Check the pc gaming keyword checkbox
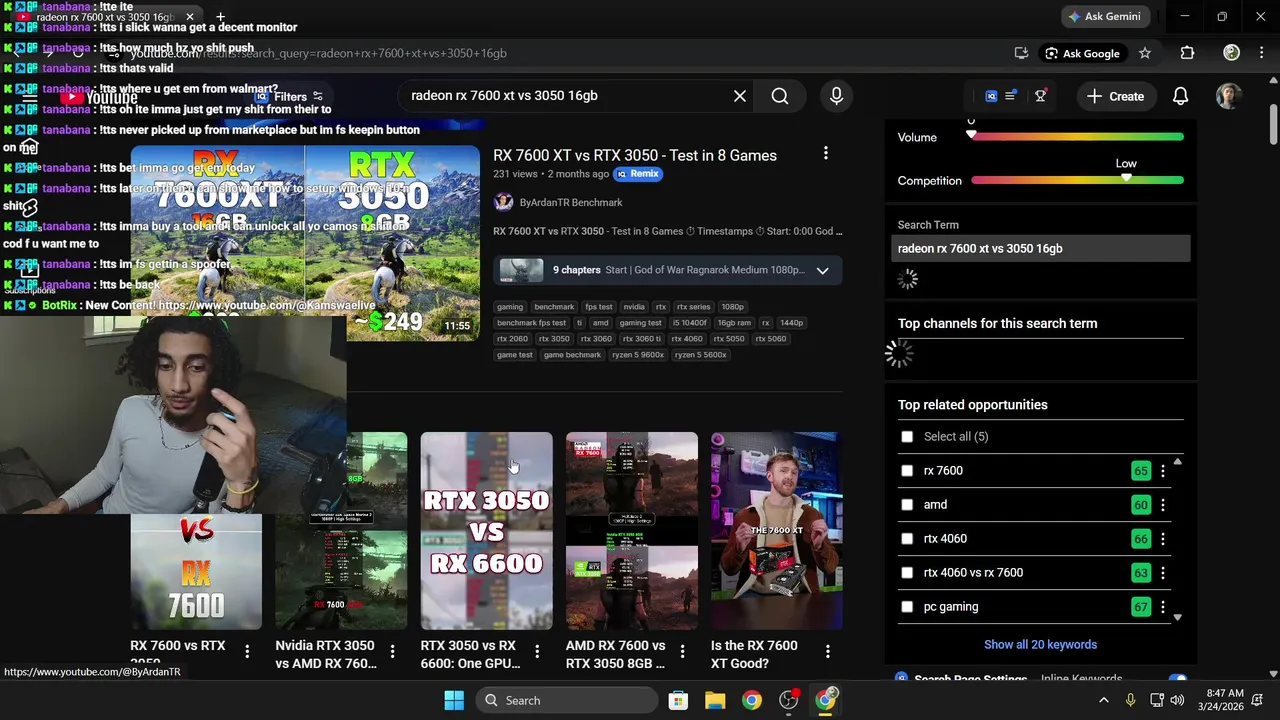The image size is (1280, 720). point(907,606)
